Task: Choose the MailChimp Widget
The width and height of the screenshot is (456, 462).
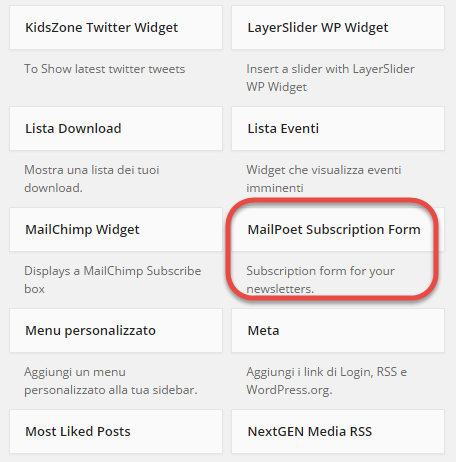Action: pyautogui.click(x=116, y=229)
